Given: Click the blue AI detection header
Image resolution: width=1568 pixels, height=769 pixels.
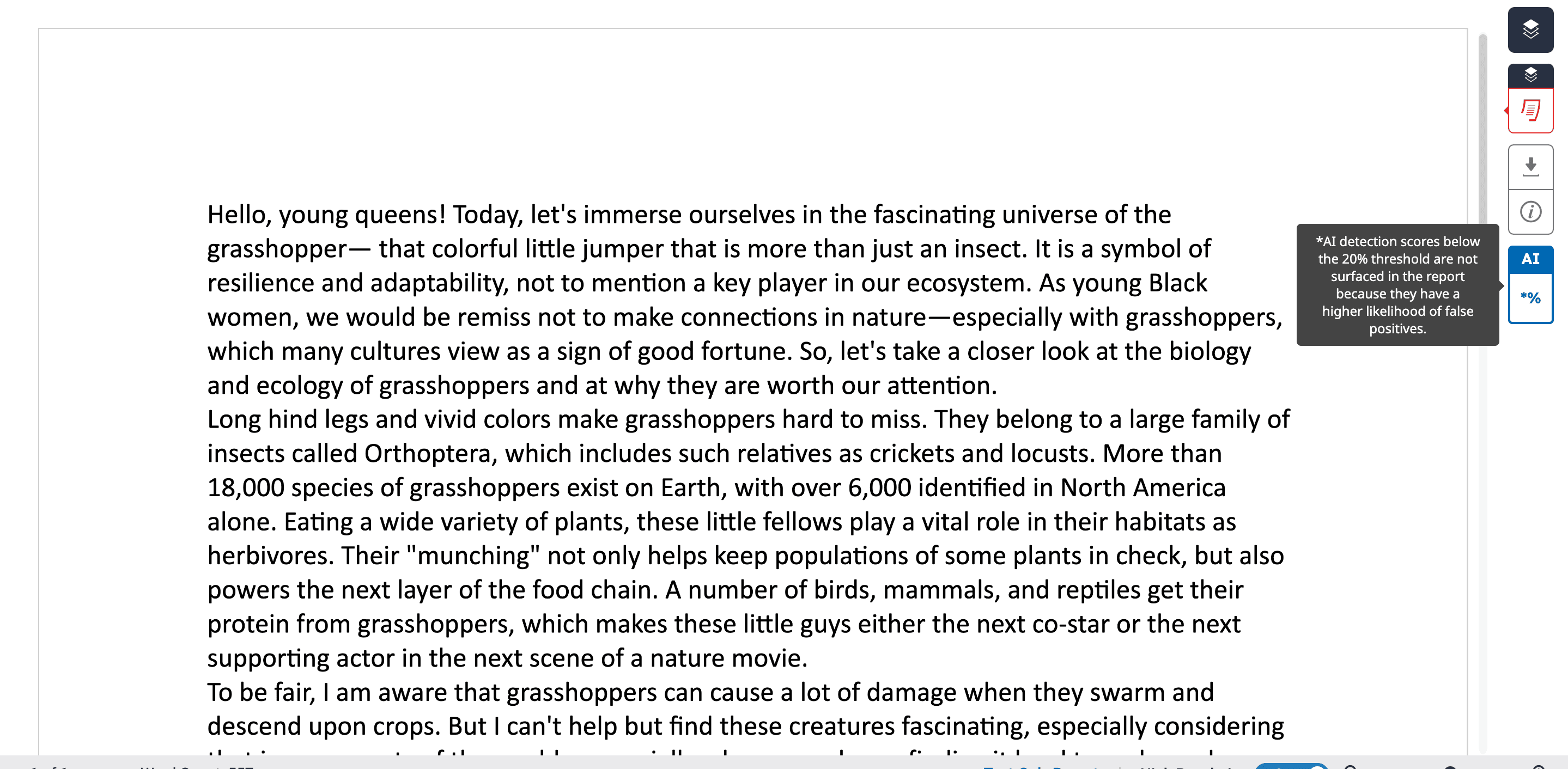Looking at the screenshot, I should pyautogui.click(x=1530, y=259).
